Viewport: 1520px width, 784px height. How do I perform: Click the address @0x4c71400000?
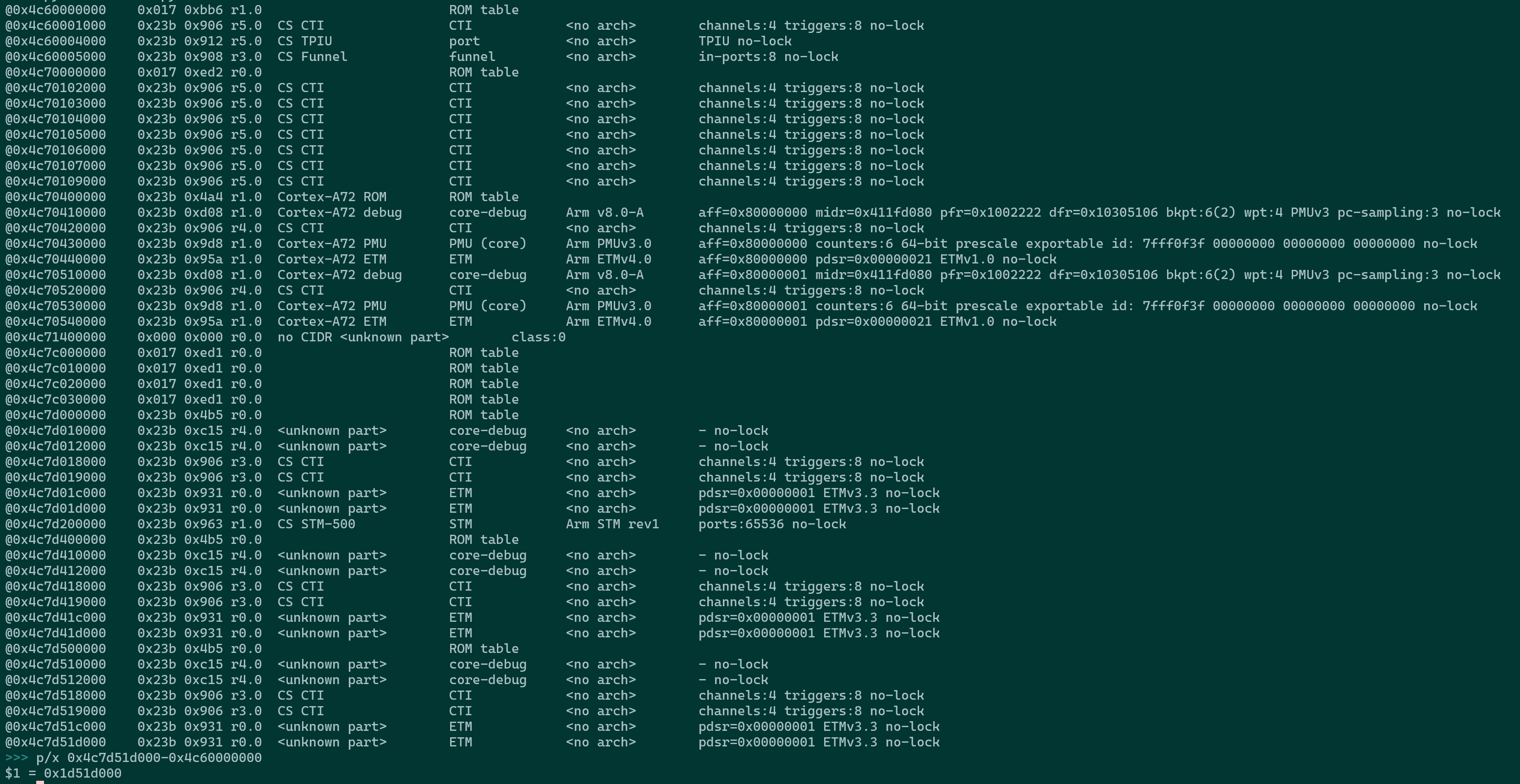click(x=55, y=337)
